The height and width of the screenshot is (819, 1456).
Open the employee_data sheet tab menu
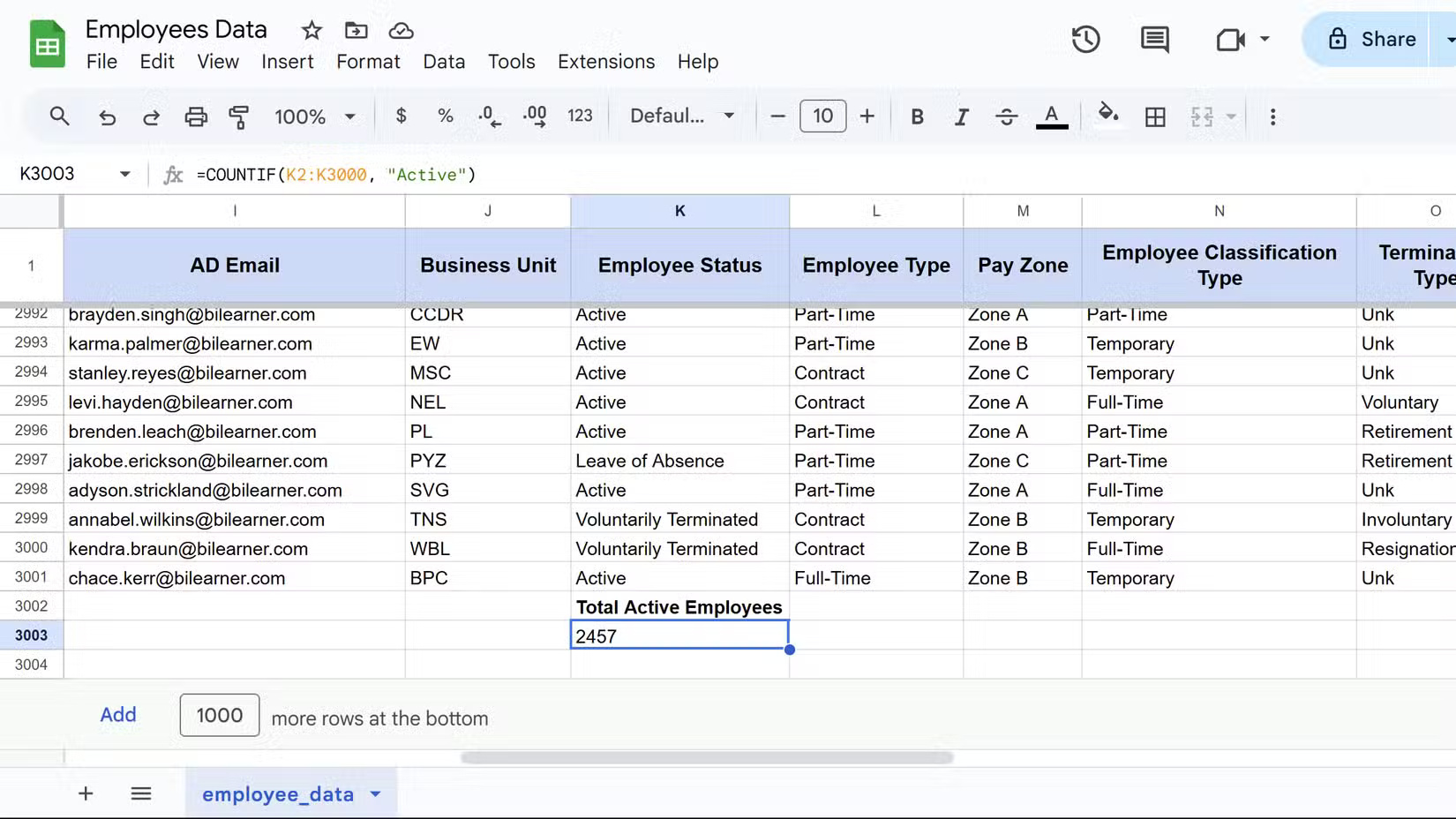tap(374, 793)
